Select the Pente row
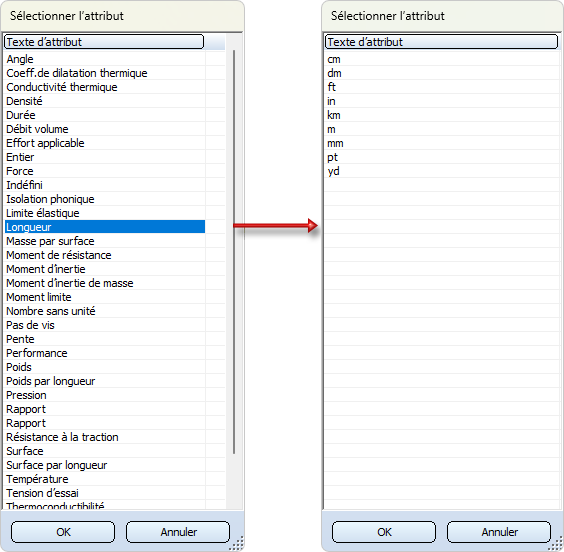This screenshot has height=552, width=564. [105, 339]
